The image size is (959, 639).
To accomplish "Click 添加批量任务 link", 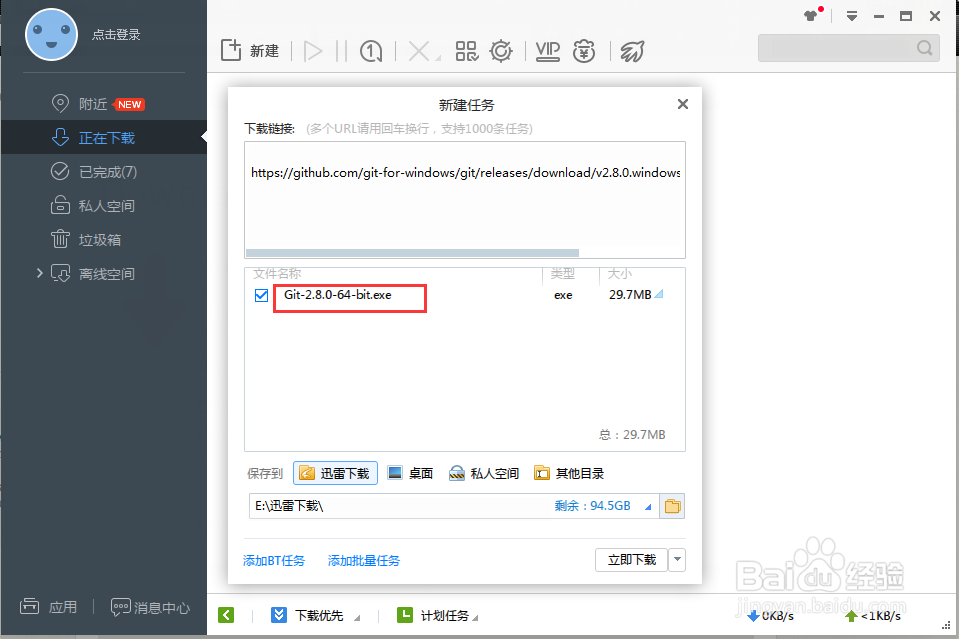I will pos(364,560).
